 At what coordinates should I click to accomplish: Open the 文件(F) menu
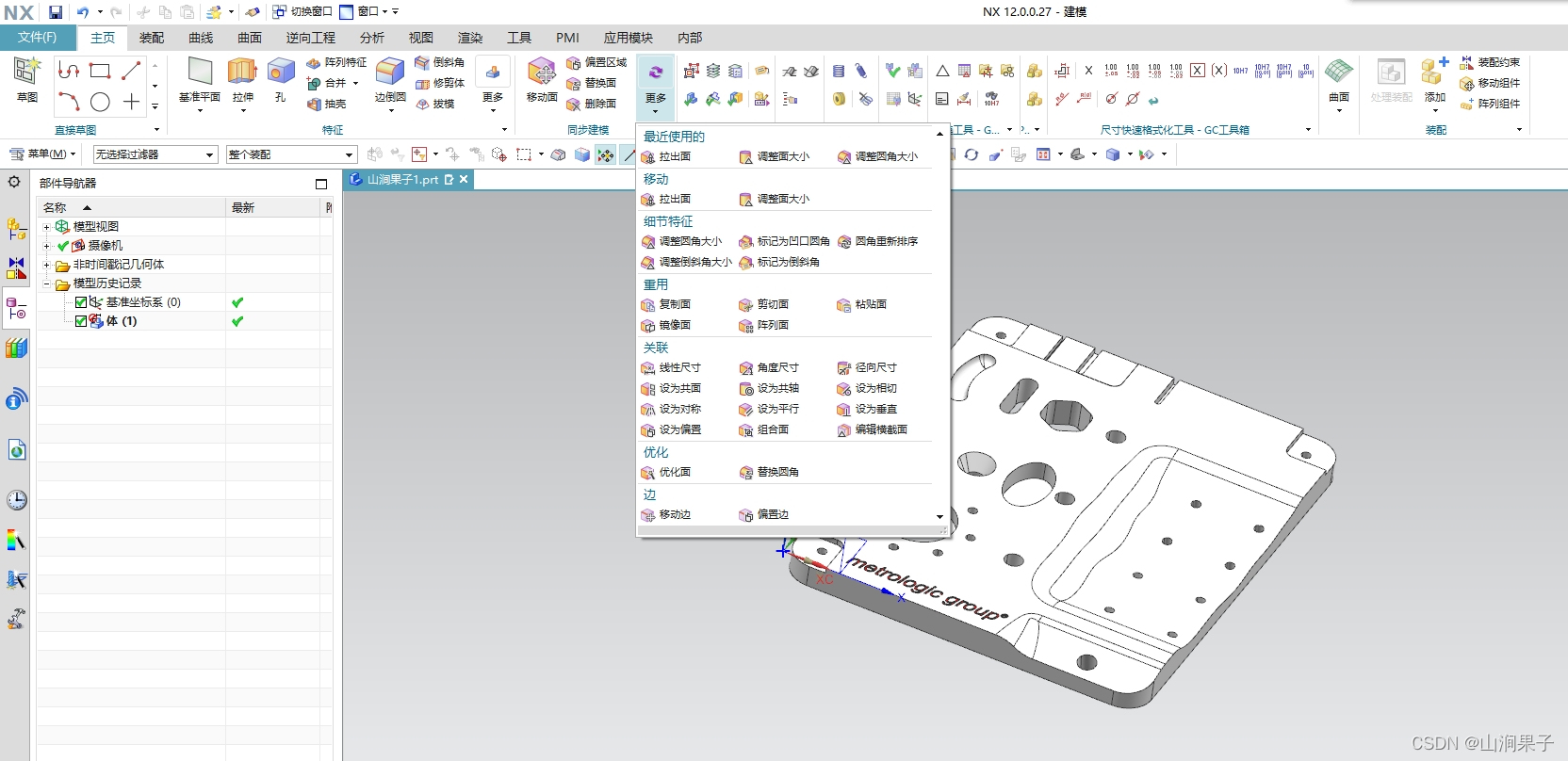click(38, 38)
